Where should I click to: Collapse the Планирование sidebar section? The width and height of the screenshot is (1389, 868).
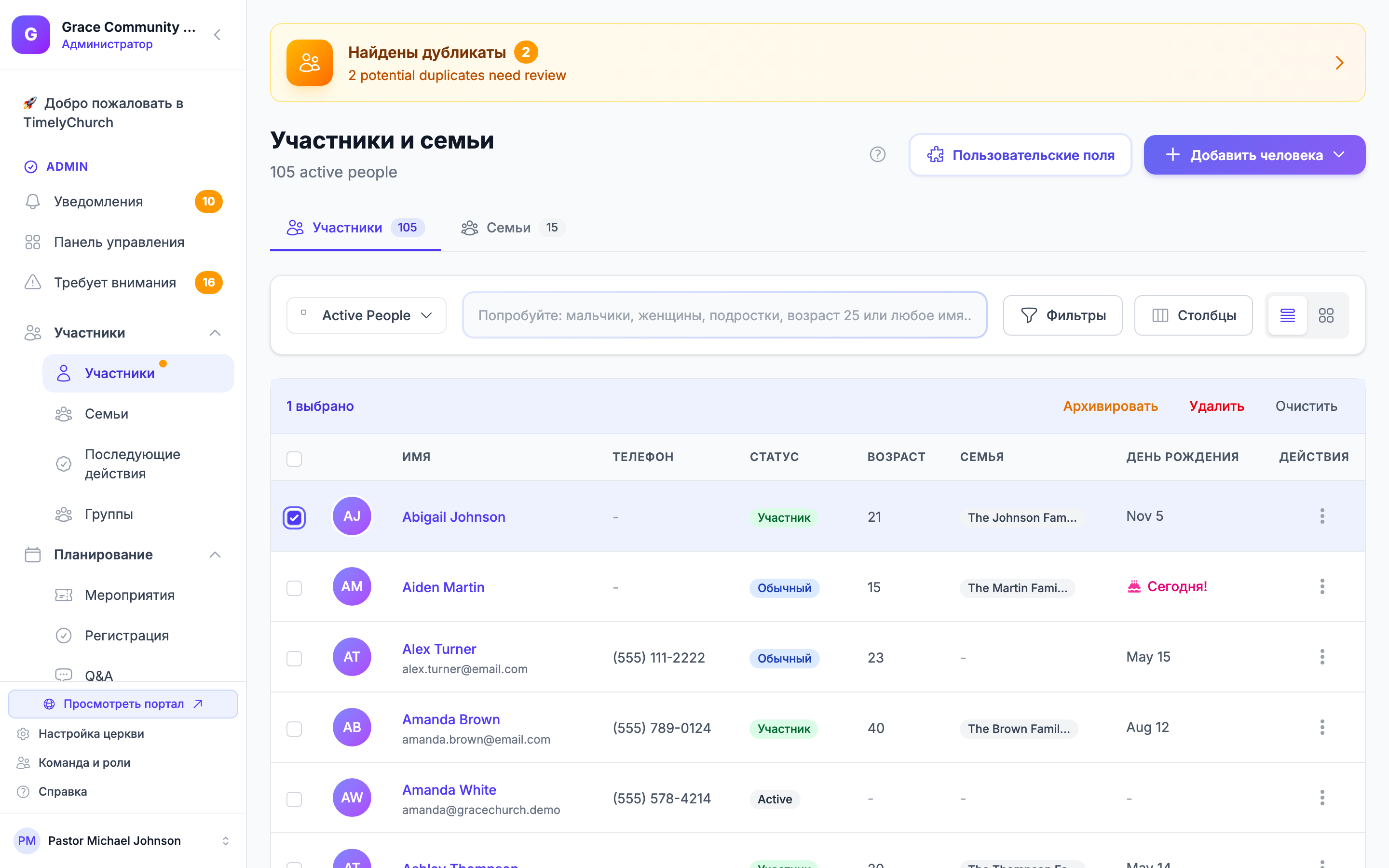[215, 555]
